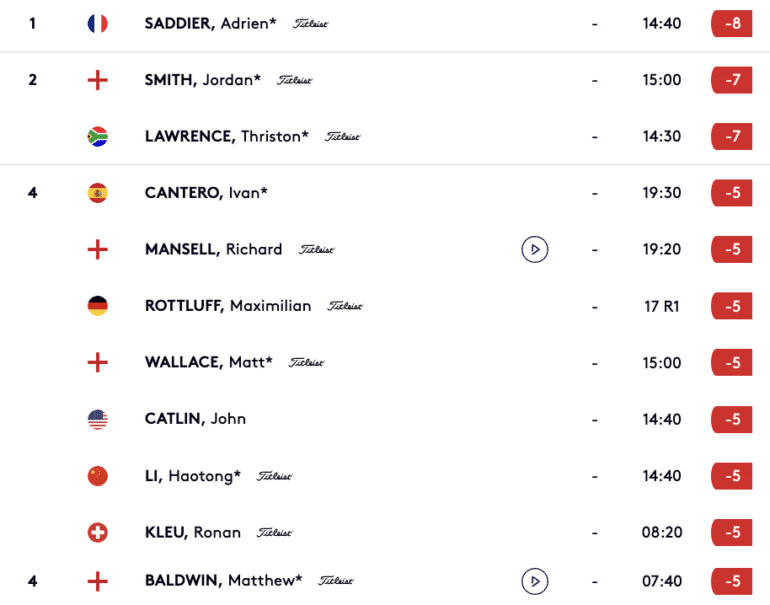Click the South African flag beside Lawrence
Viewport: 770px width, 605px height.
point(98,137)
